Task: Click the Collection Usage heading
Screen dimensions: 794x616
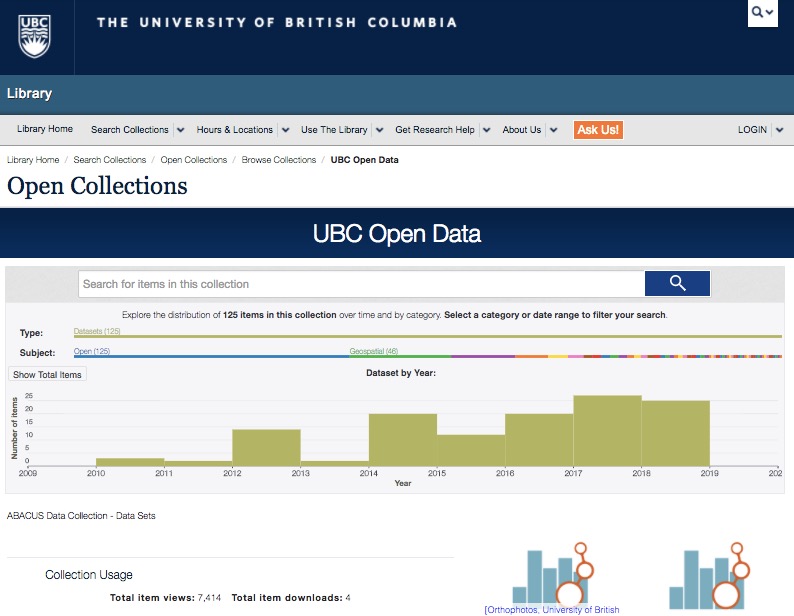Action: click(89, 575)
